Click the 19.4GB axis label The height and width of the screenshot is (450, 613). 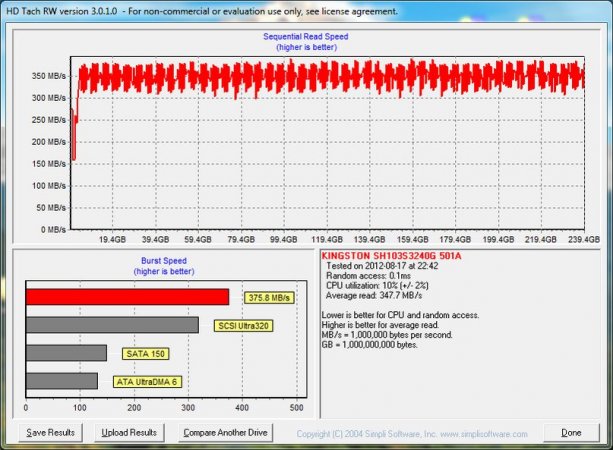click(113, 239)
